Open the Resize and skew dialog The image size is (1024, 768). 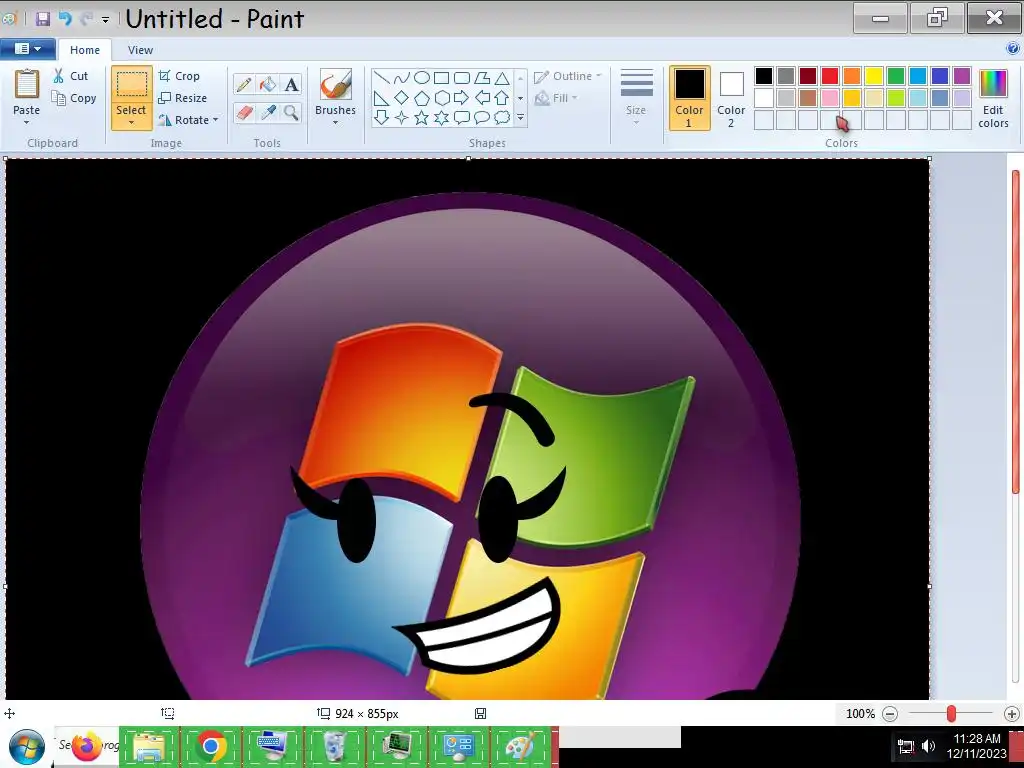pyautogui.click(x=184, y=98)
